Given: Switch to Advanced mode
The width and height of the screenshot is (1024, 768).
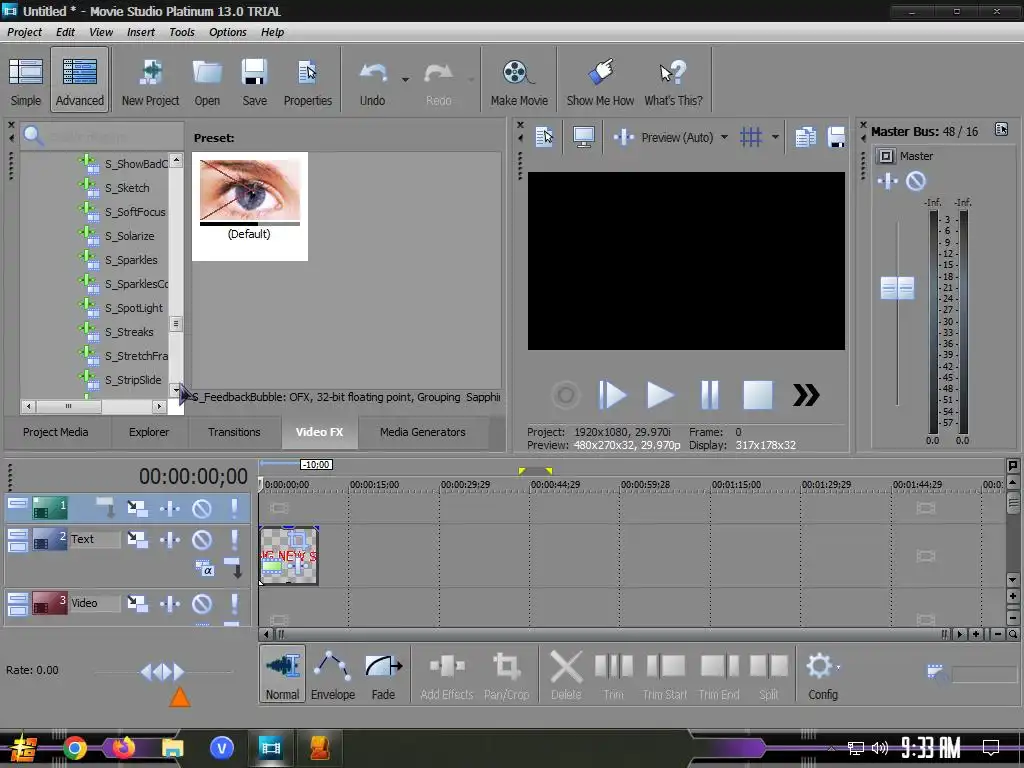Looking at the screenshot, I should pos(80,82).
